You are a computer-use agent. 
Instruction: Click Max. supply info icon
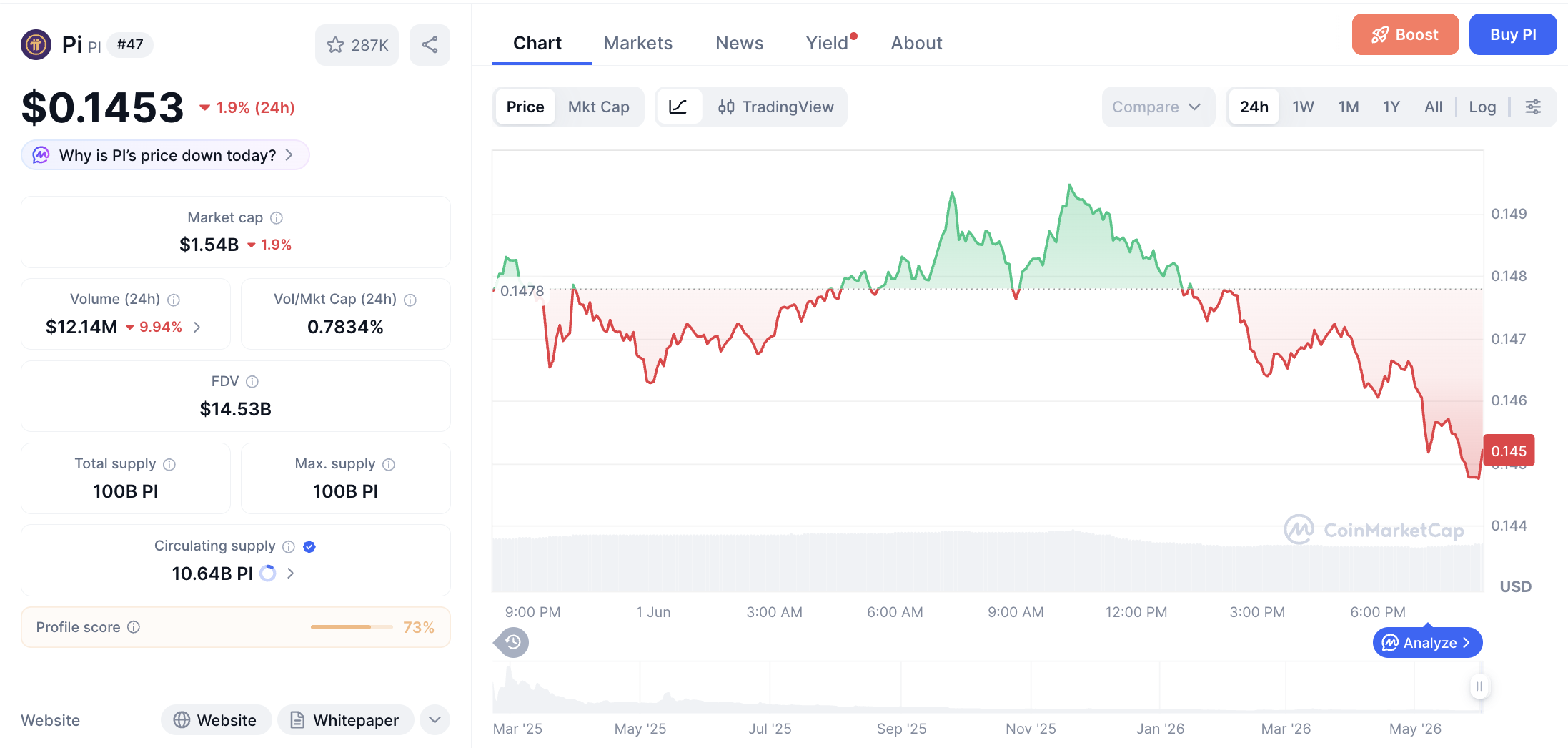(x=389, y=464)
